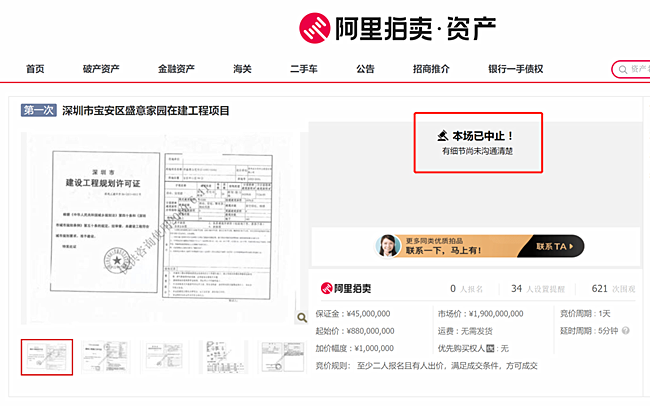Click the 运费：无需发货 text
650x406 pixels.
point(465,331)
